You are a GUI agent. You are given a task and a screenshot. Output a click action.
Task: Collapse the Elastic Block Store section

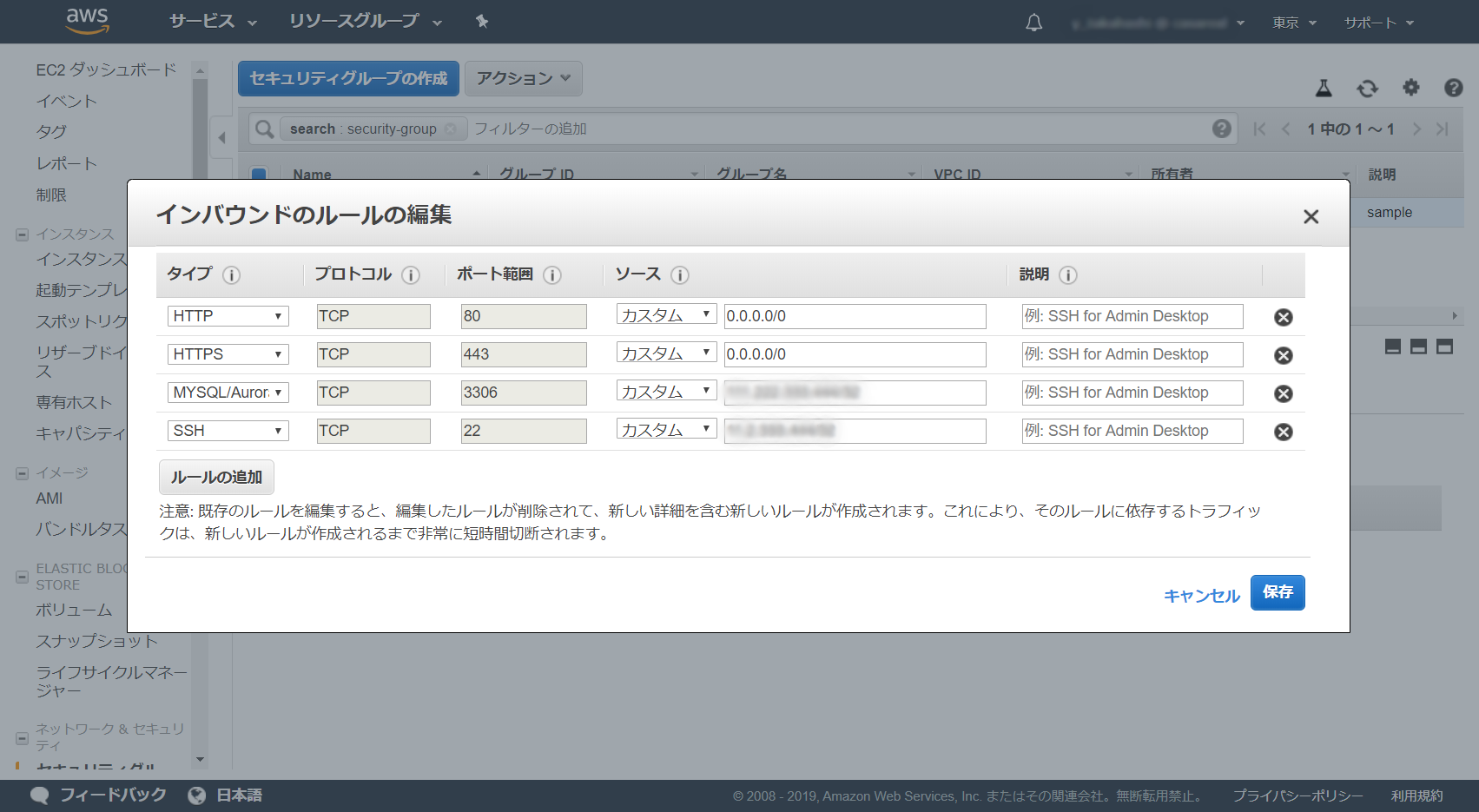pos(23,577)
